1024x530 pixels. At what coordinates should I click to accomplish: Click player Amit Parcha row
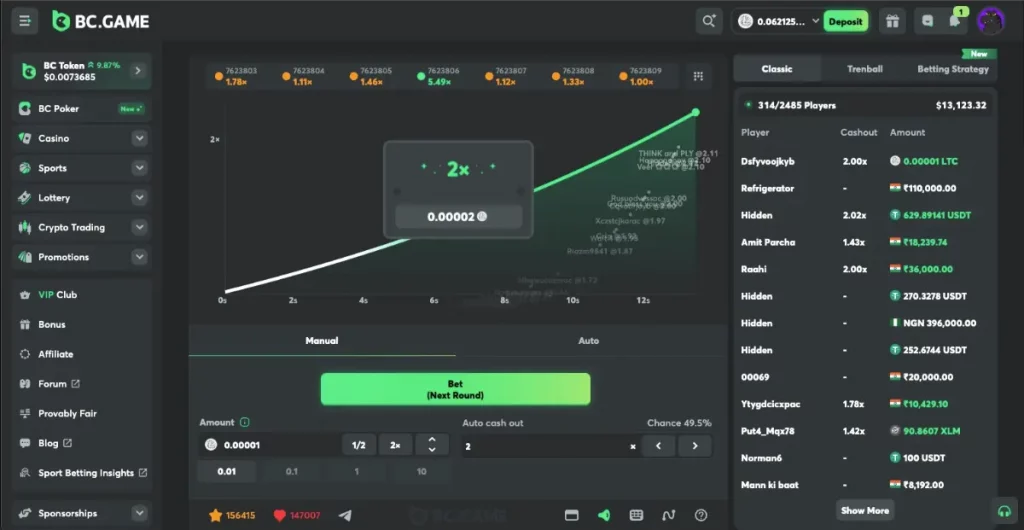pyautogui.click(x=865, y=242)
